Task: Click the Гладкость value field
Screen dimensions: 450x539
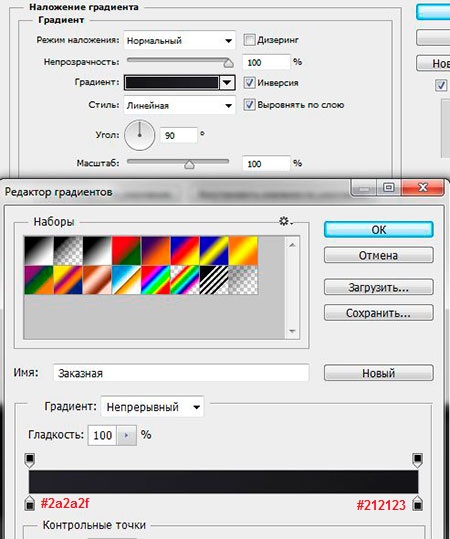Action: [x=102, y=436]
